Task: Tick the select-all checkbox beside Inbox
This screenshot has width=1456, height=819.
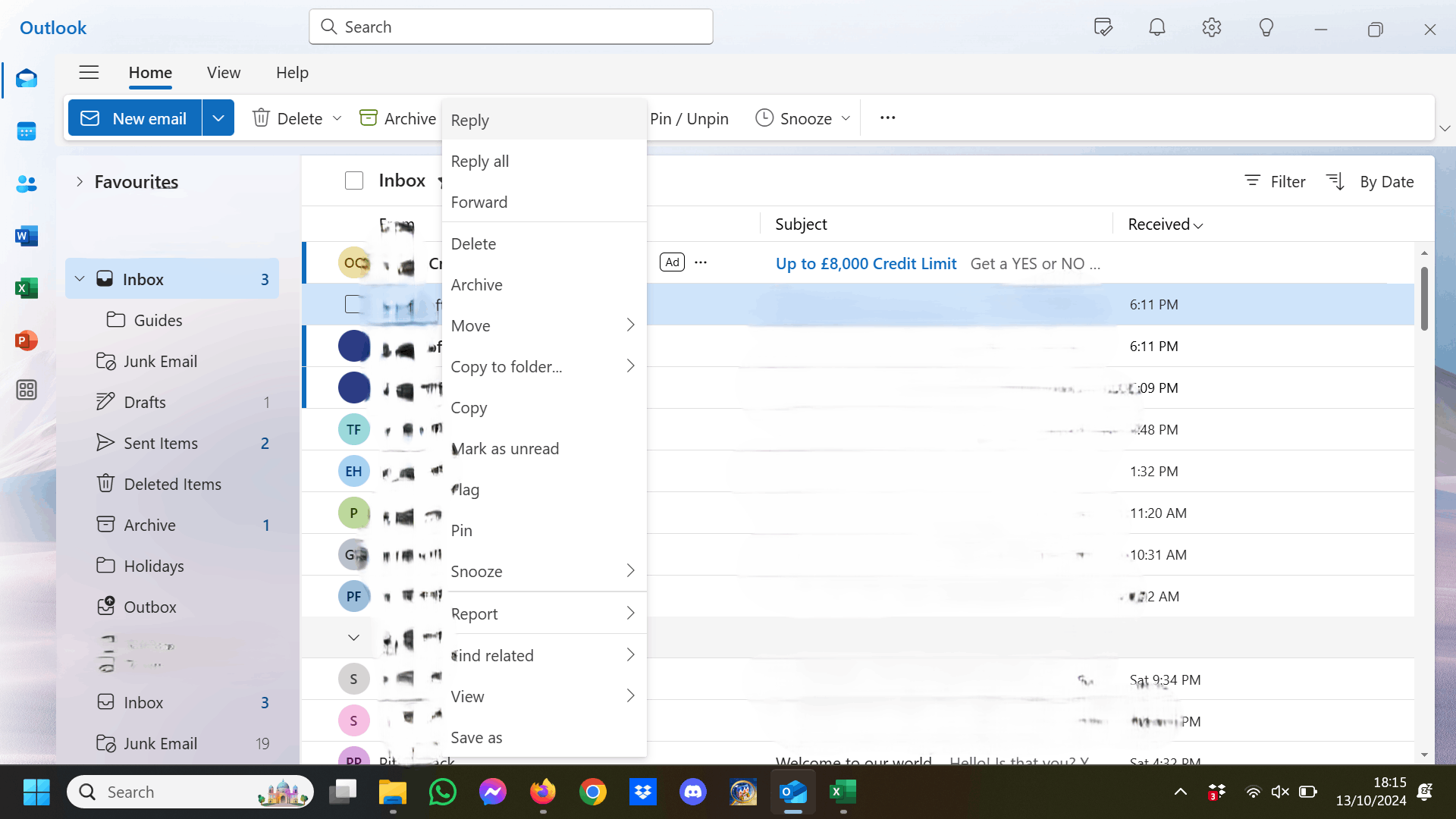Action: 354,180
